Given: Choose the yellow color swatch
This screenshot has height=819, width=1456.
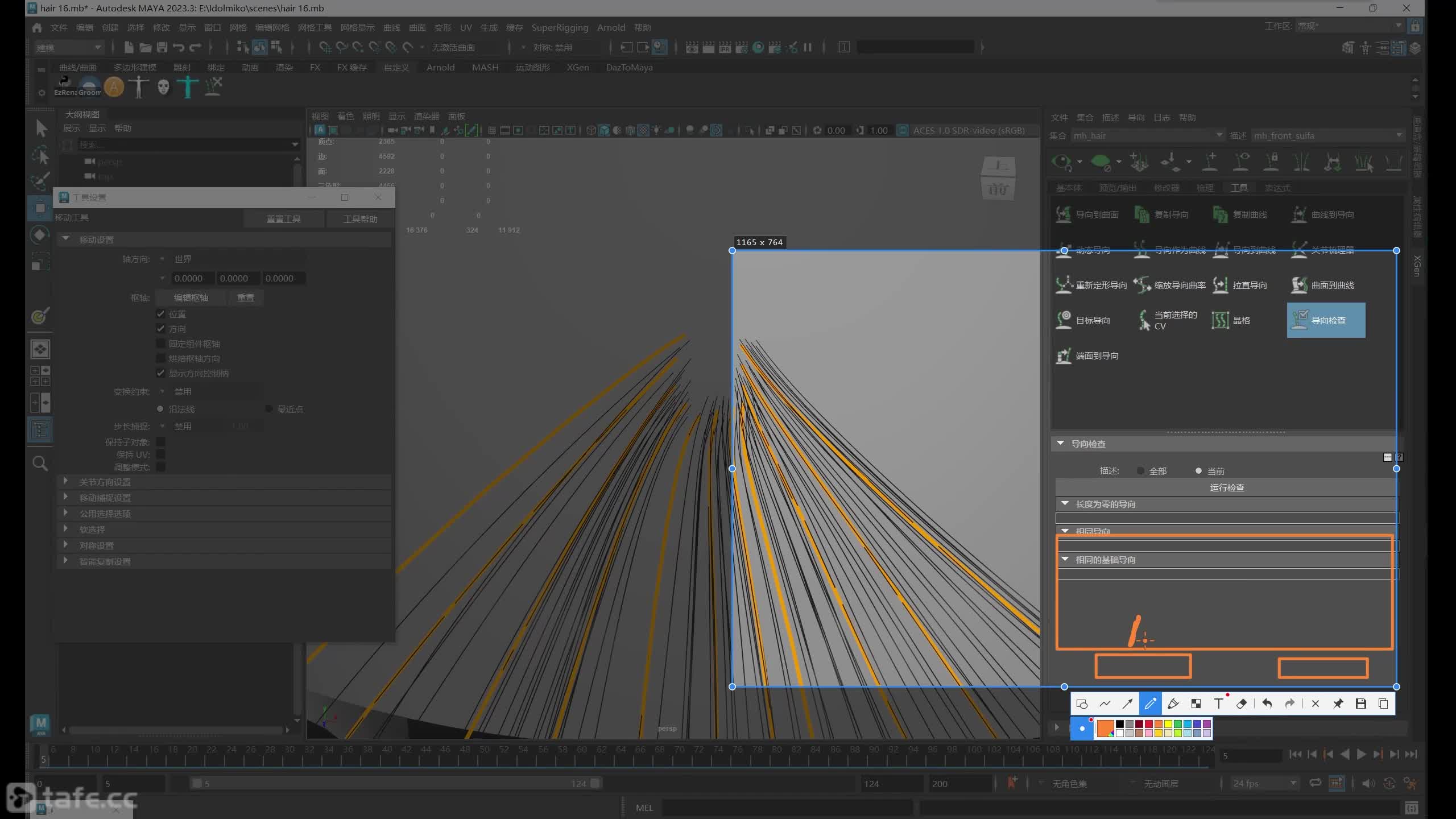Looking at the screenshot, I should point(1168,724).
